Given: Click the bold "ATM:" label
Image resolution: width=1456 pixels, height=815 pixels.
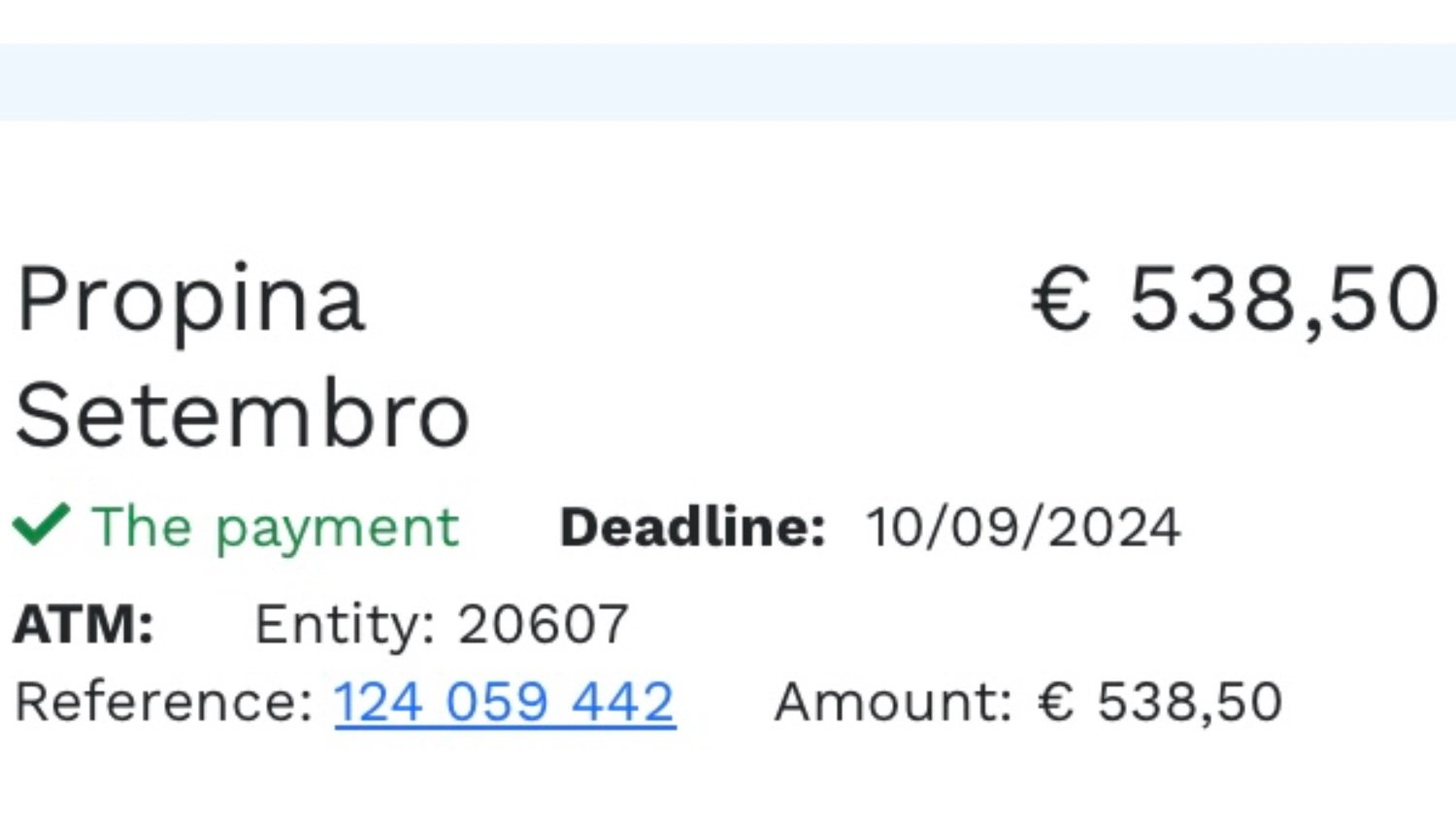Looking at the screenshot, I should pyautogui.click(x=83, y=624).
